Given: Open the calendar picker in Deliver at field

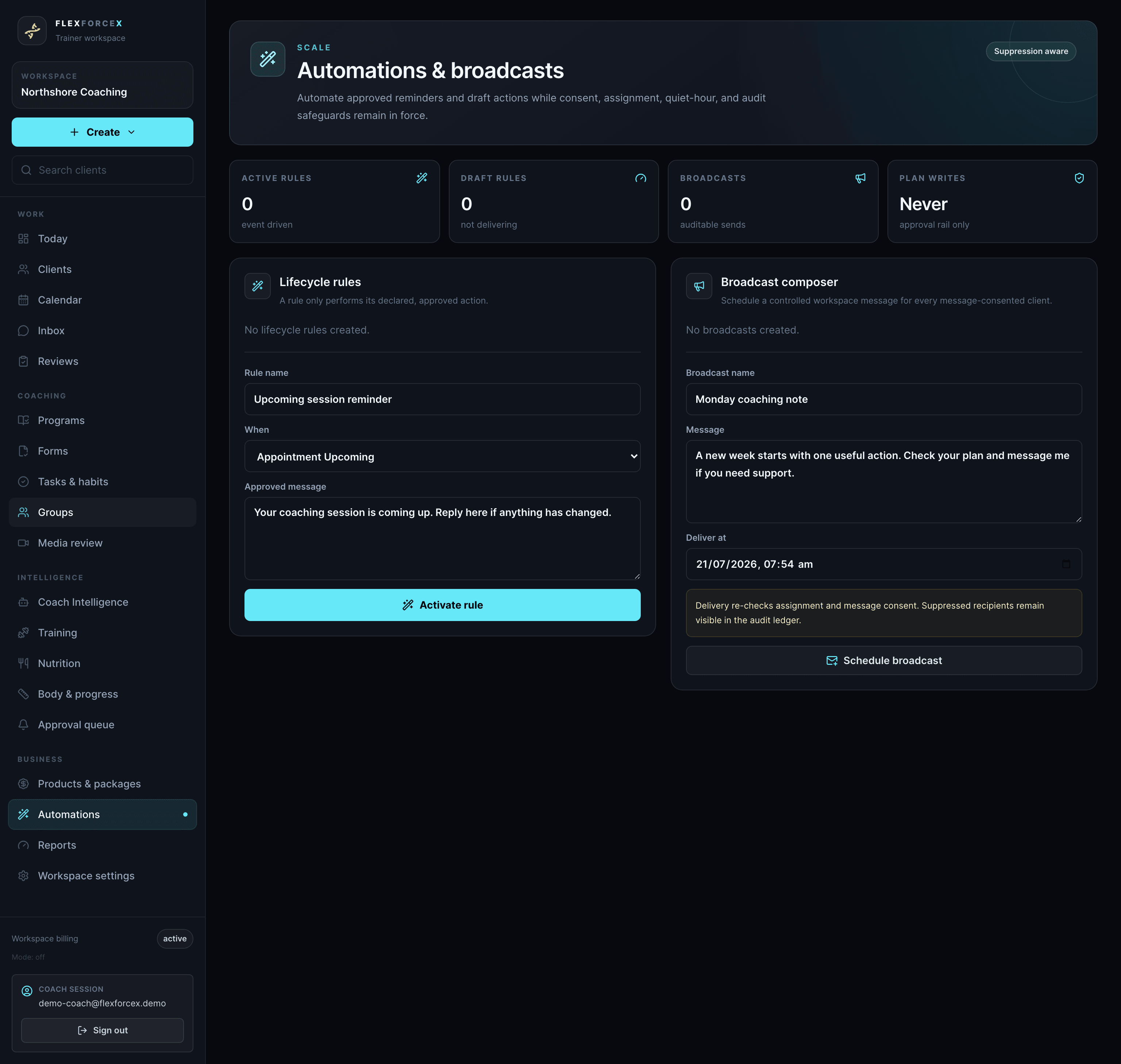Looking at the screenshot, I should point(1066,564).
